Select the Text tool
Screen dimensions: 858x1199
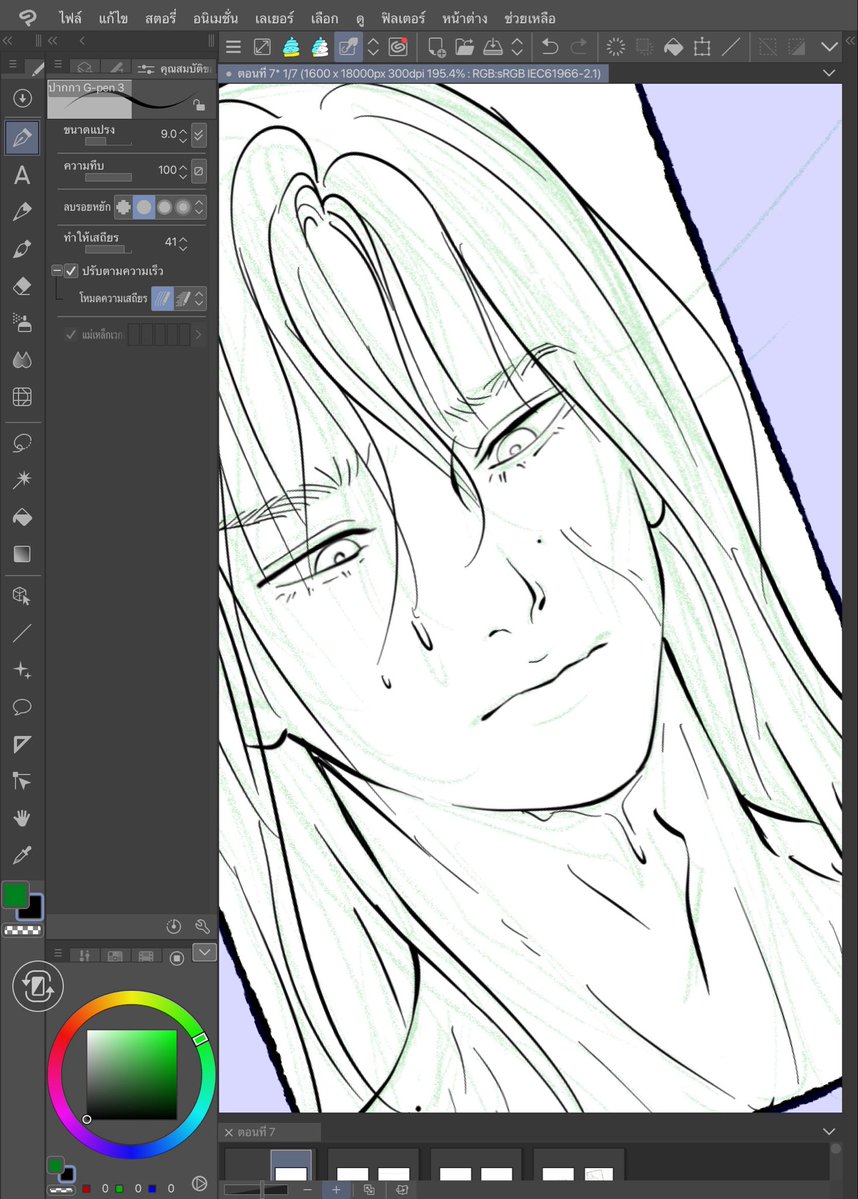pos(22,175)
